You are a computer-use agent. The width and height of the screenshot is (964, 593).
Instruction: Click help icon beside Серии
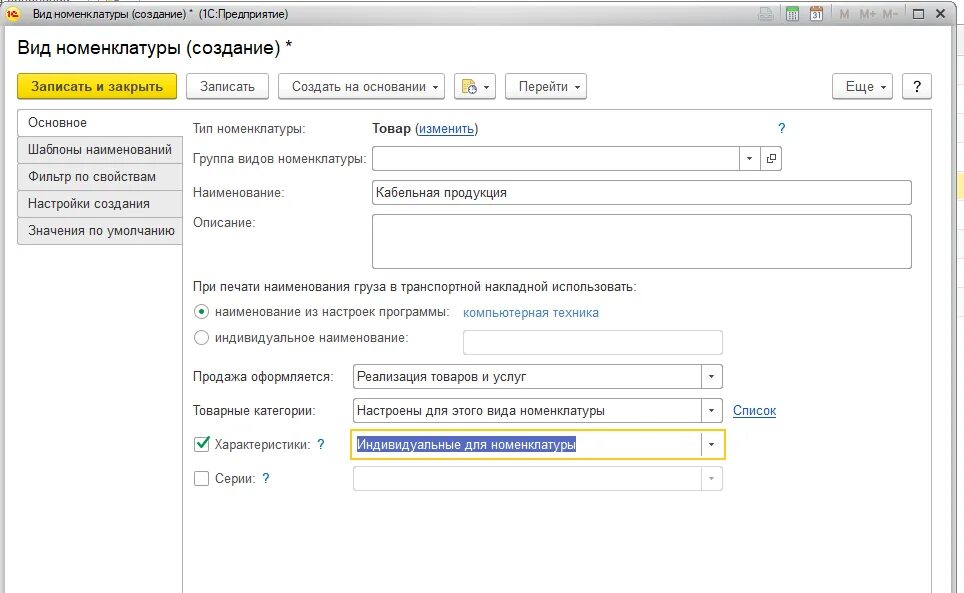(x=266, y=478)
